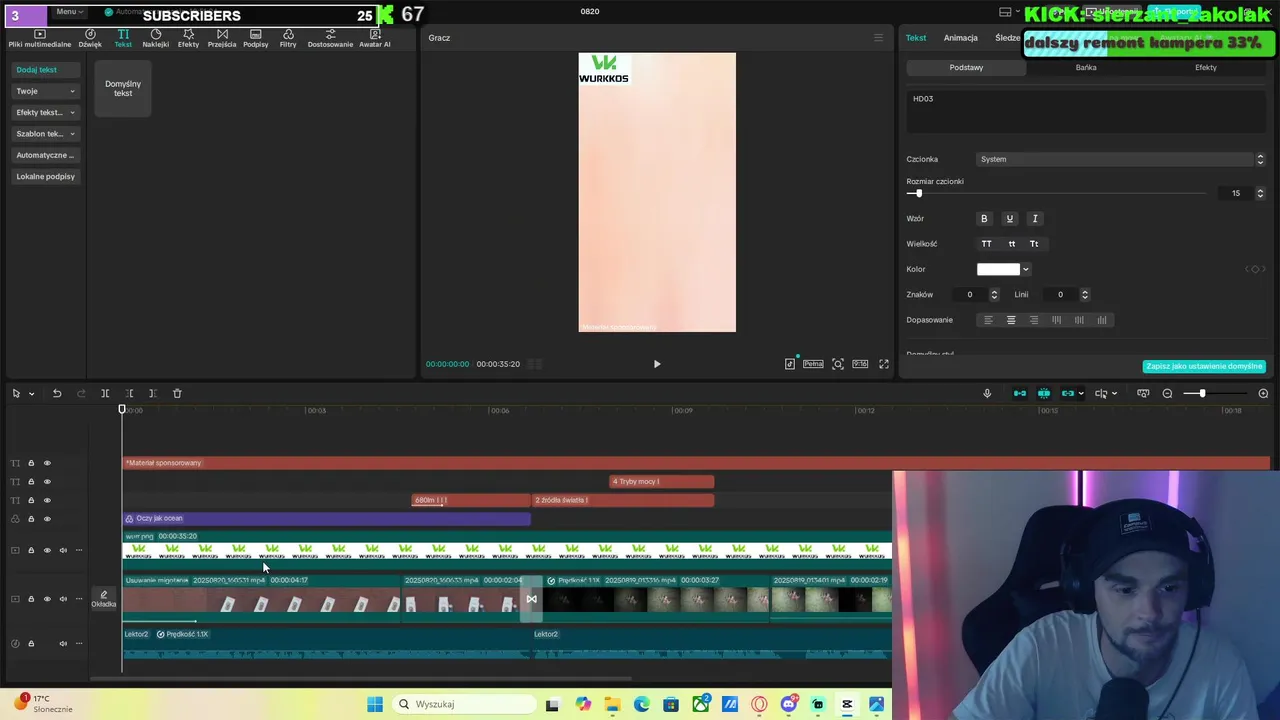1280x720 pixels.
Task: Open the Tekst library tab
Action: (123, 38)
